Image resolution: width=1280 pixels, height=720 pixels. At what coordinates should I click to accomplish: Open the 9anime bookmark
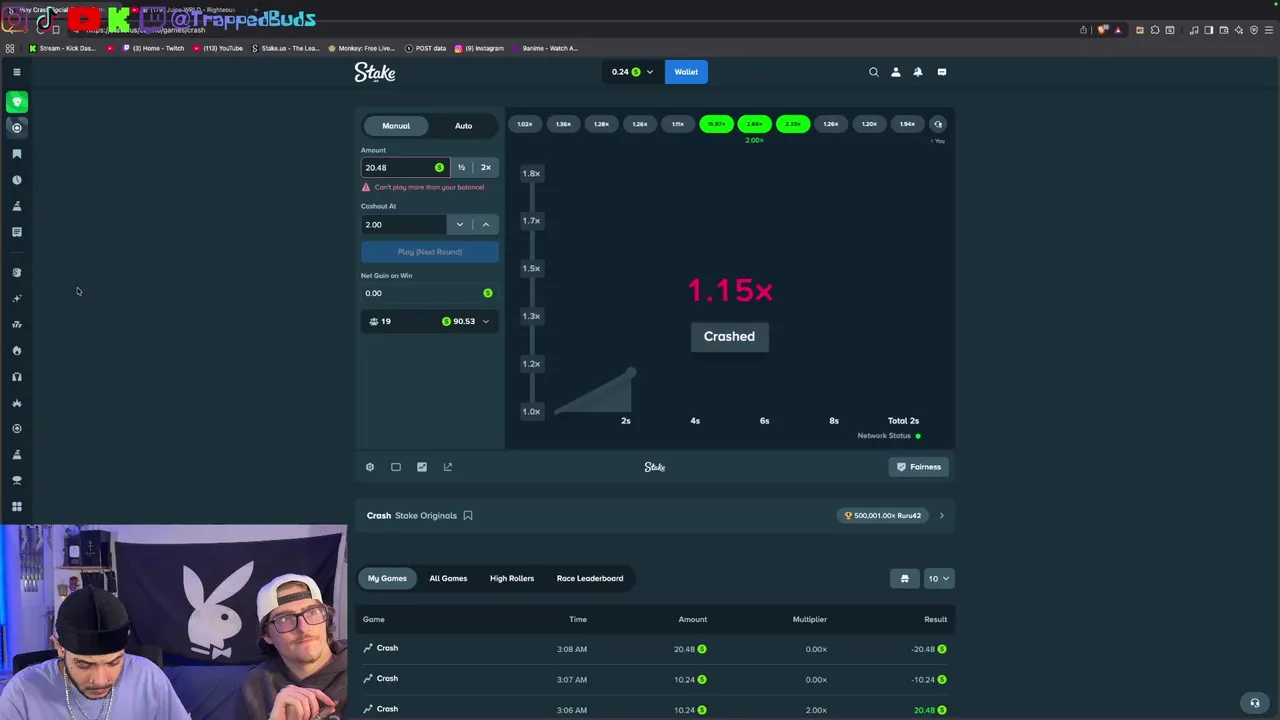pos(544,48)
